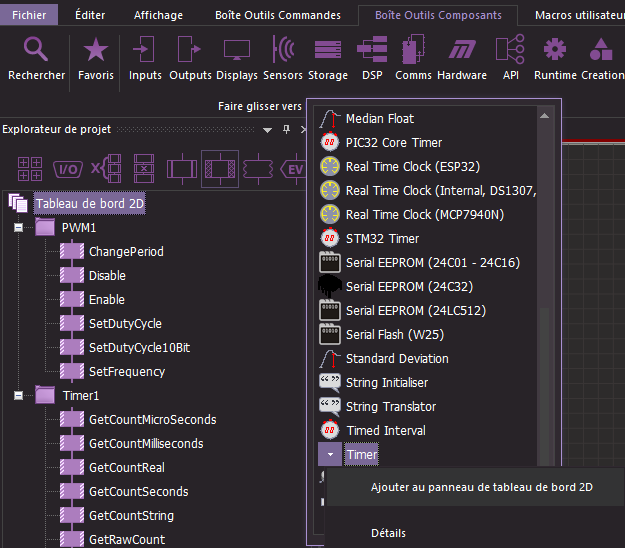Open the Hardware component category
The width and height of the screenshot is (625, 548).
click(x=462, y=58)
